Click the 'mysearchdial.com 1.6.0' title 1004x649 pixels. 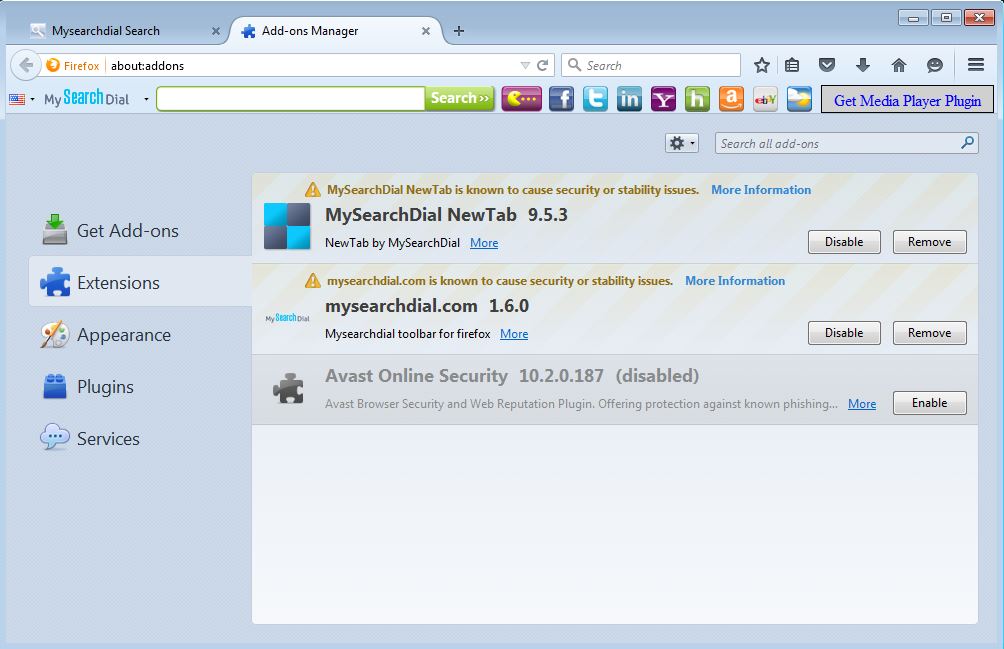(427, 305)
